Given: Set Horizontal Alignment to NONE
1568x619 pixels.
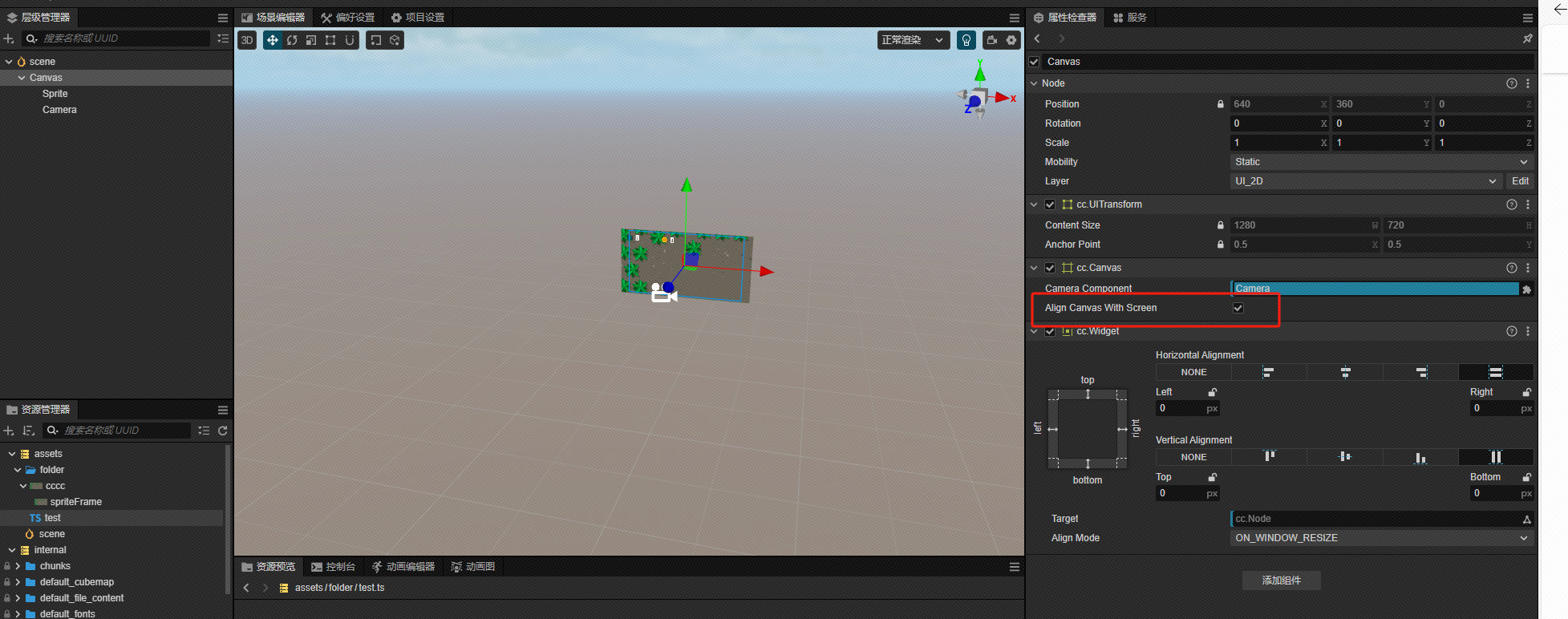Looking at the screenshot, I should (1193, 372).
